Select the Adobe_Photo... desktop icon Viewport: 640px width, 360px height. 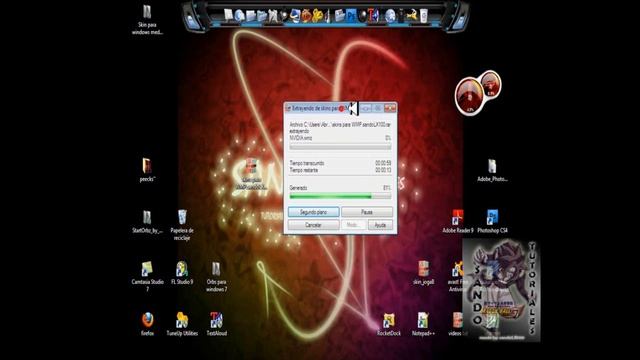point(492,170)
